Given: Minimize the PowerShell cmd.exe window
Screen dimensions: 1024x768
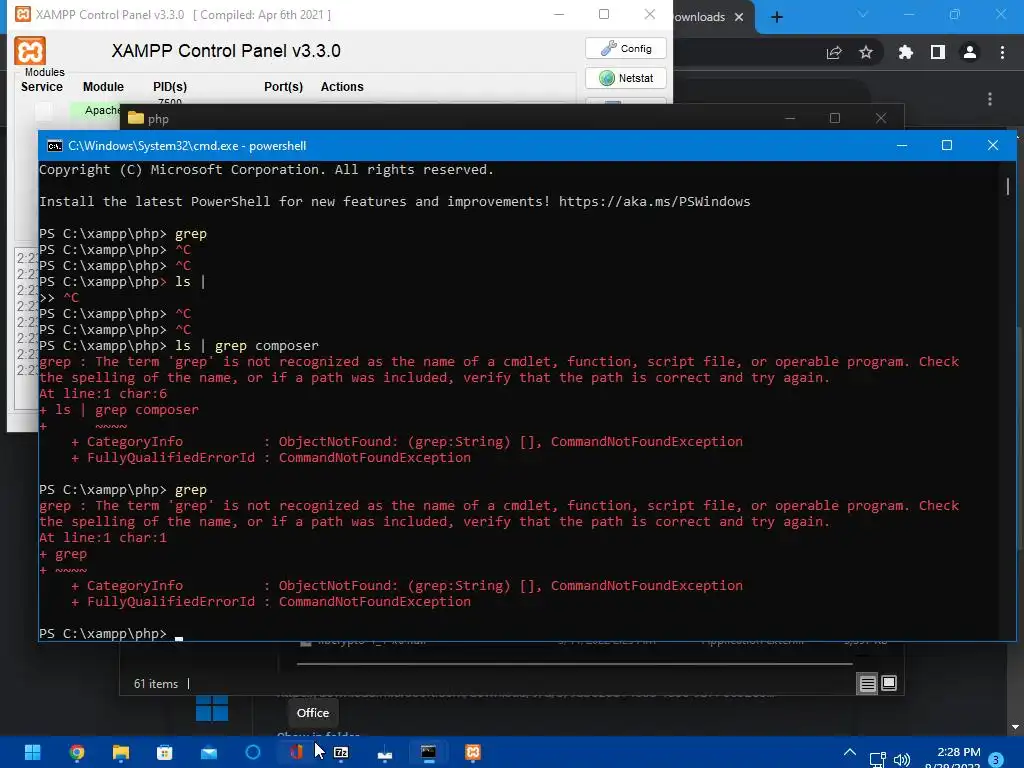Looking at the screenshot, I should [x=902, y=145].
